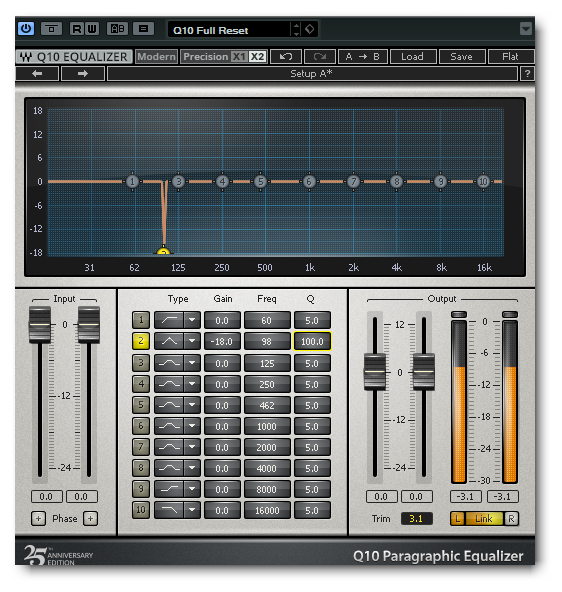Select band 3 node on EQ graph
The width and height of the screenshot is (562, 592).
click(x=179, y=182)
